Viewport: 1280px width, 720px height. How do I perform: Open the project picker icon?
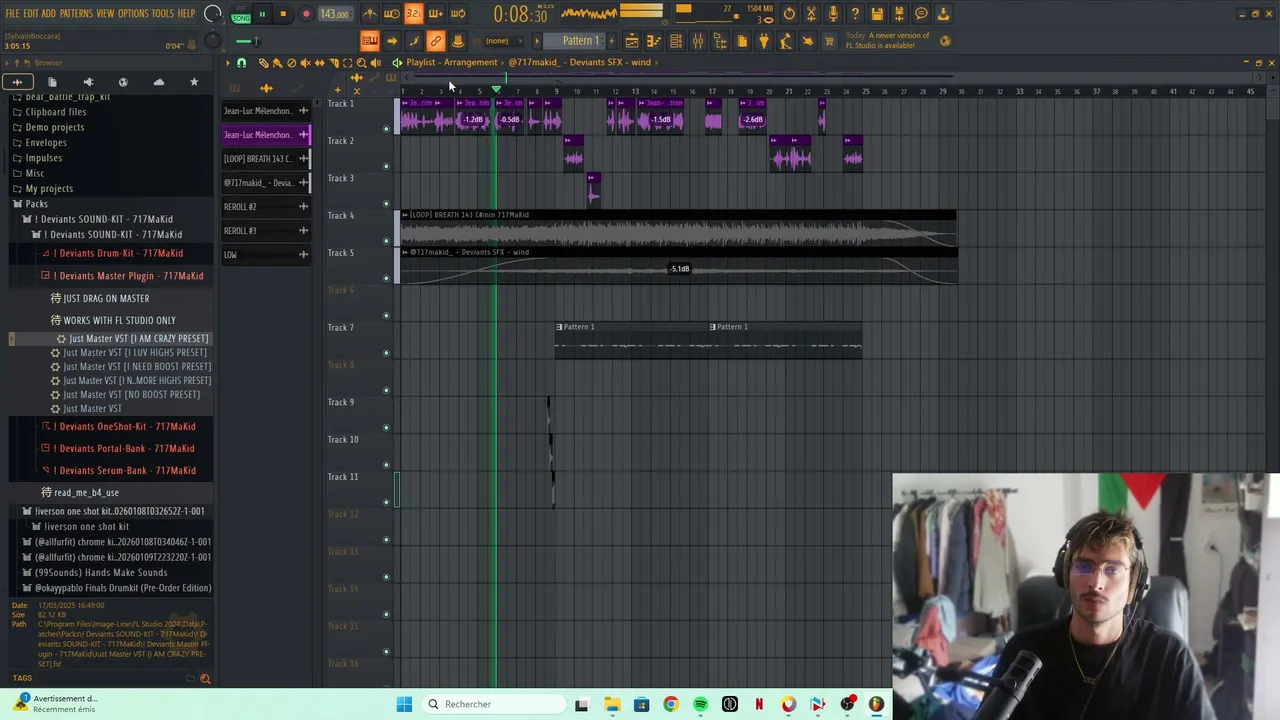742,41
